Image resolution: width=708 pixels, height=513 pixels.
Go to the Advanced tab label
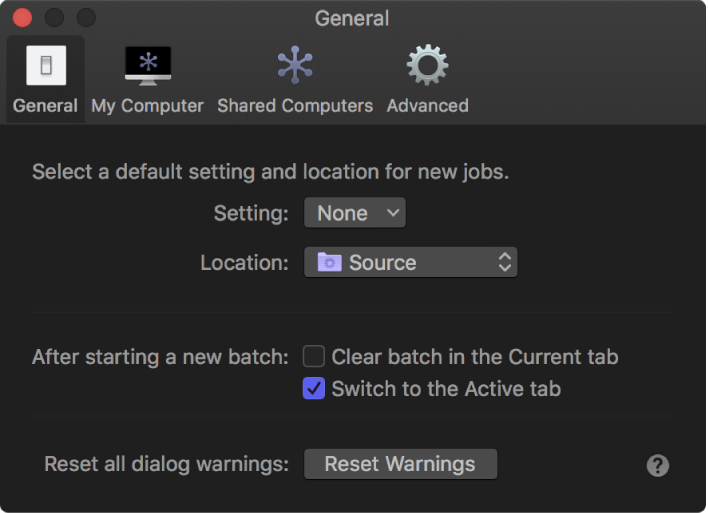[x=427, y=105]
